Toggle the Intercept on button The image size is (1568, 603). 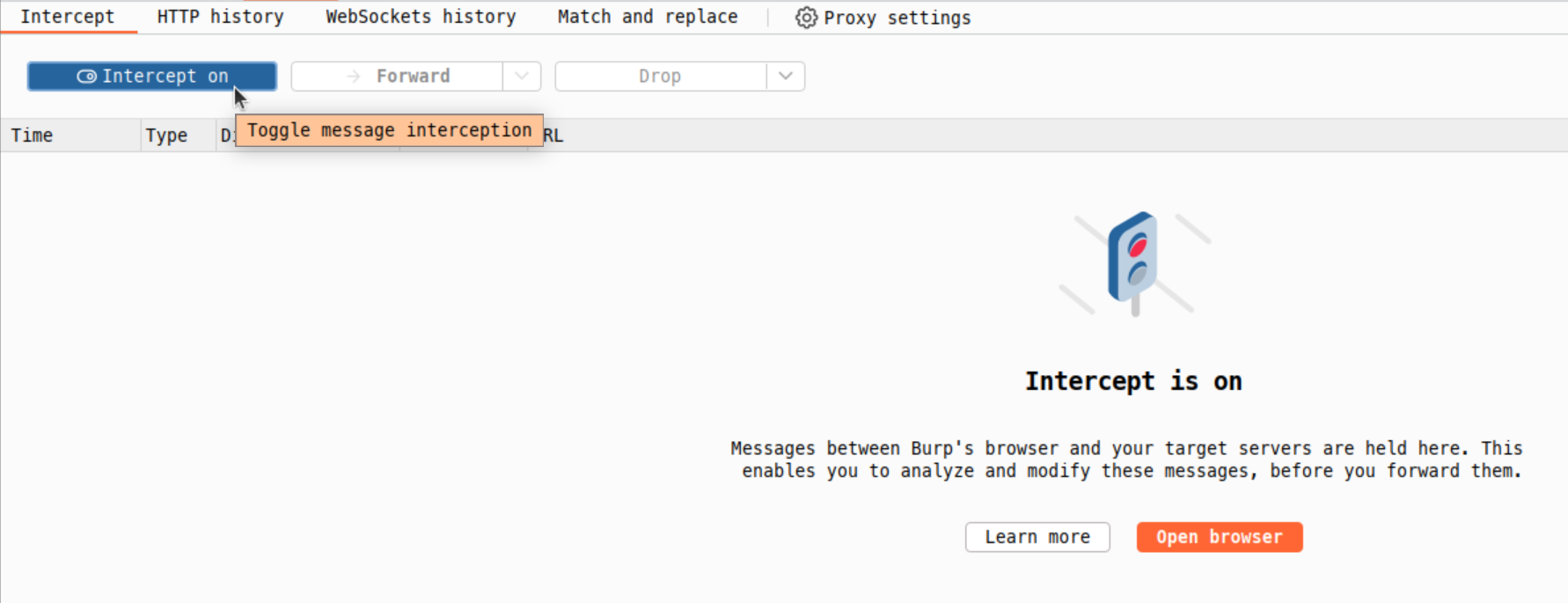(x=152, y=77)
